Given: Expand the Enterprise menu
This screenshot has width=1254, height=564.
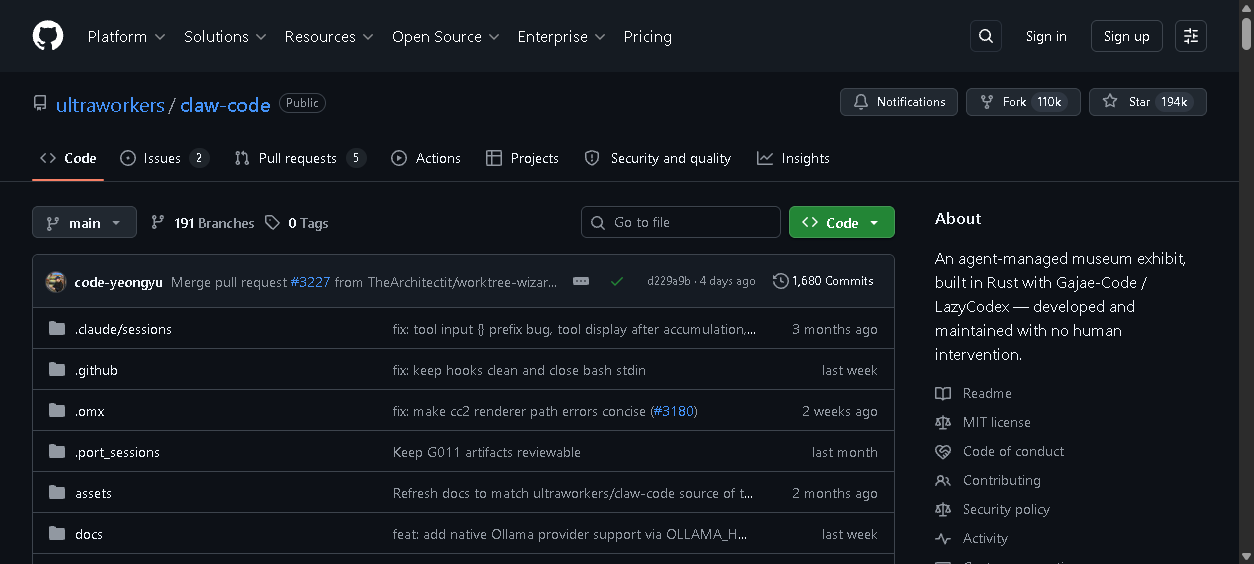Looking at the screenshot, I should [x=561, y=36].
